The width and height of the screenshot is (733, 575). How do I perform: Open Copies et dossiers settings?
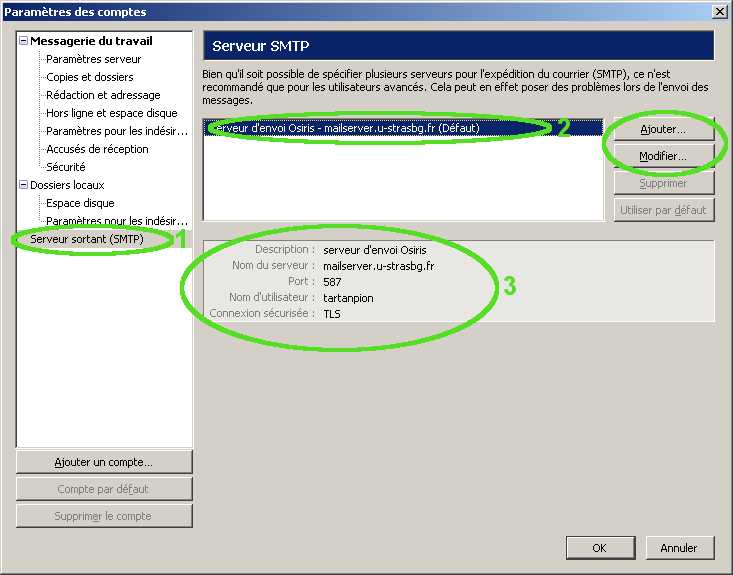(90, 77)
